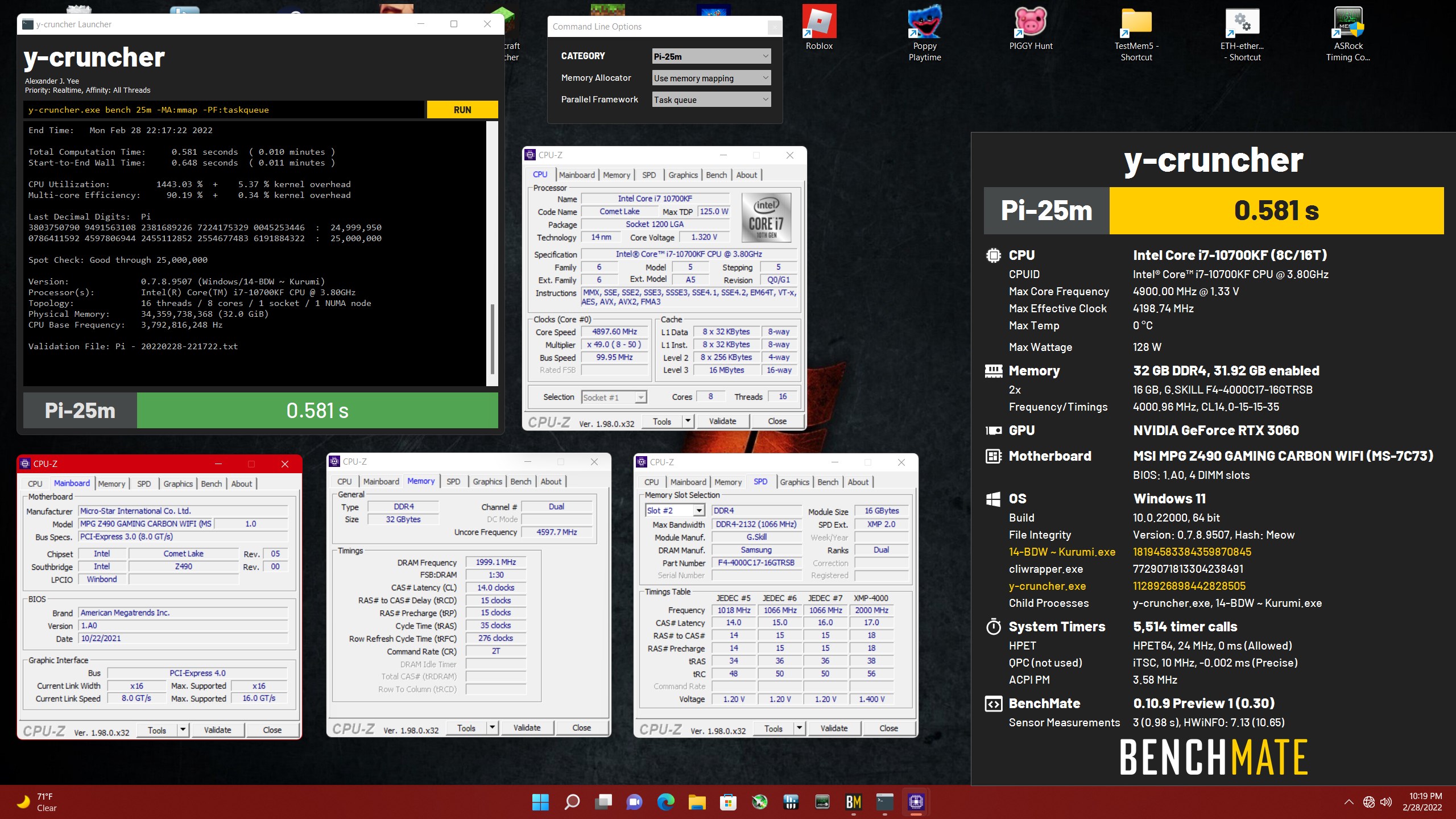Open File Explorer from the taskbar
Screen dimensions: 1456x819
pos(697,802)
